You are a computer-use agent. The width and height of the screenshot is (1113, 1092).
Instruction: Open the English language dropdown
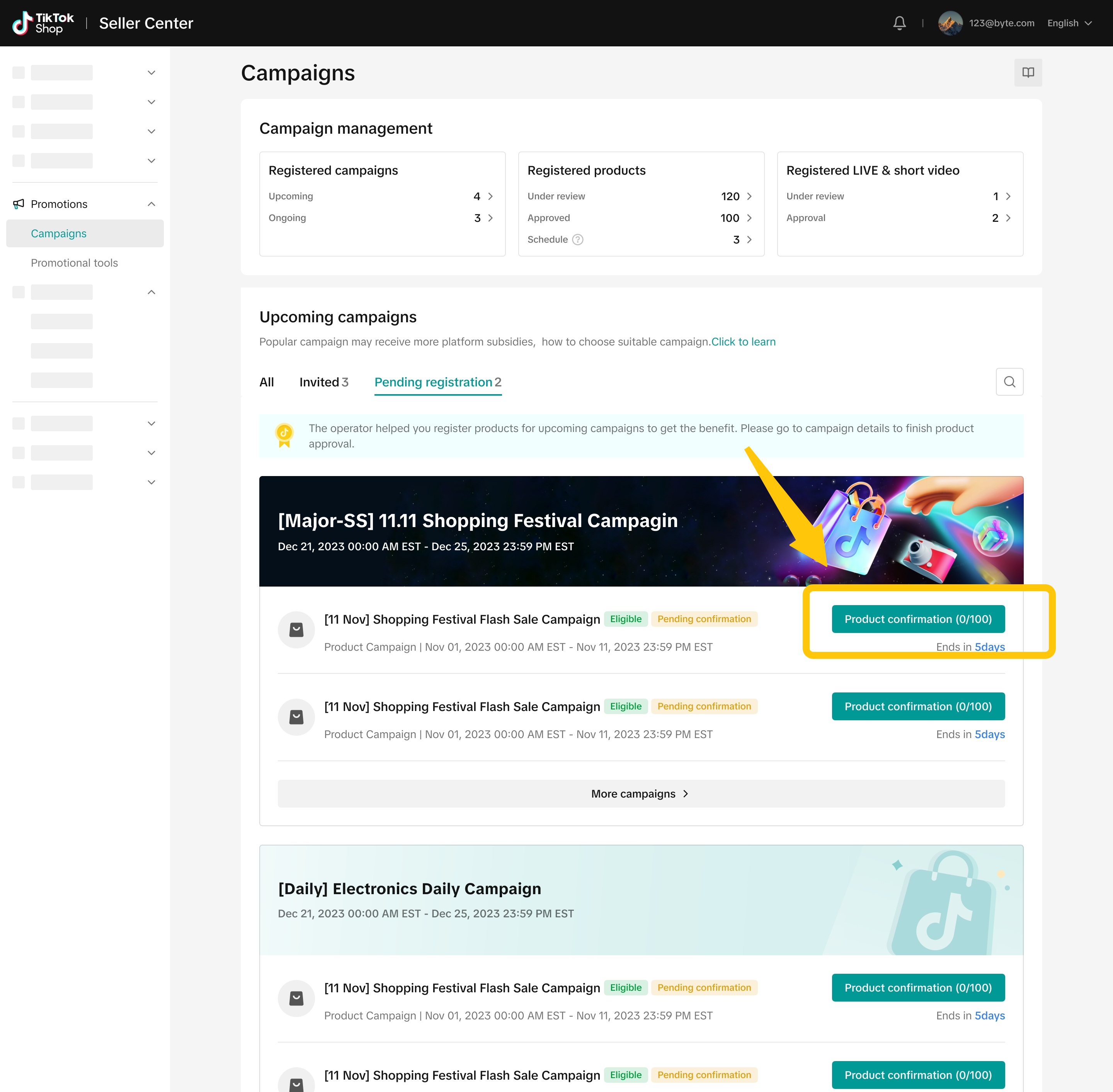(1069, 23)
